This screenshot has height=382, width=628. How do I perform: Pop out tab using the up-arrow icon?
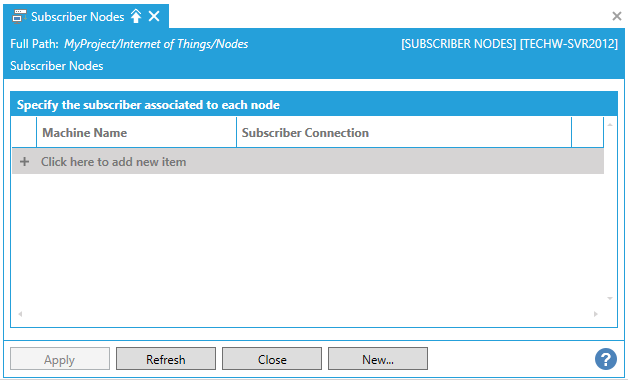[136, 16]
